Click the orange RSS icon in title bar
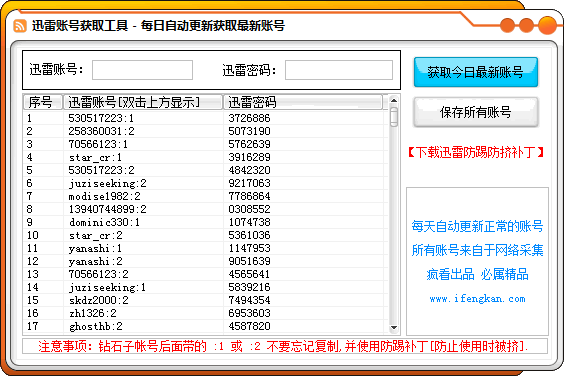Screen dimensions: 564x376 point(20,26)
